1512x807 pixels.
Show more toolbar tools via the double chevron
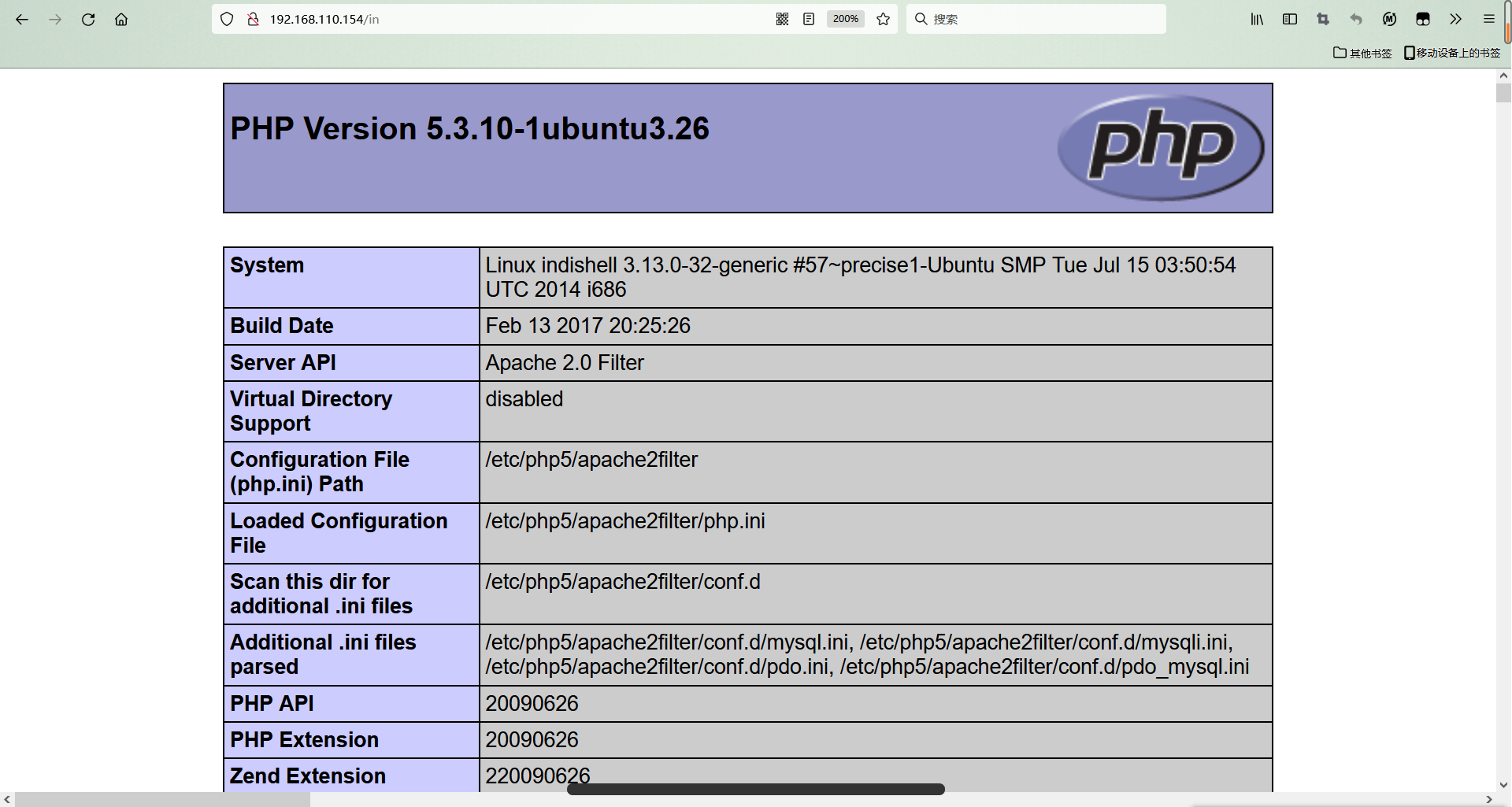pos(1456,20)
